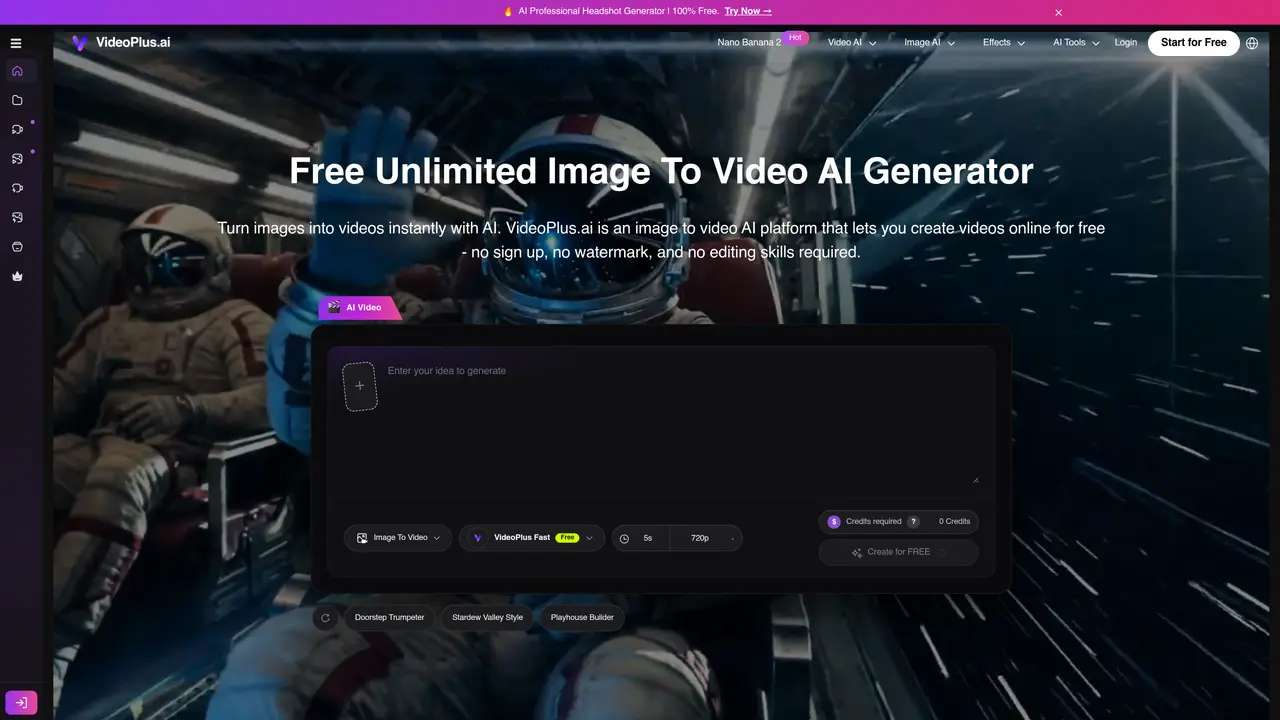This screenshot has height=720, width=1280.
Task: Expand the Effects menu
Action: pos(1004,43)
